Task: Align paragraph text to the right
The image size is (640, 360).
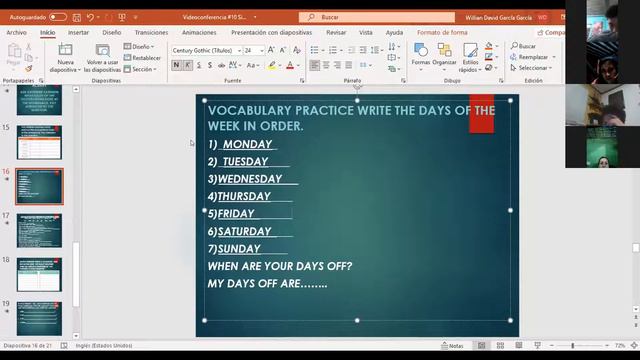Action: pos(337,65)
